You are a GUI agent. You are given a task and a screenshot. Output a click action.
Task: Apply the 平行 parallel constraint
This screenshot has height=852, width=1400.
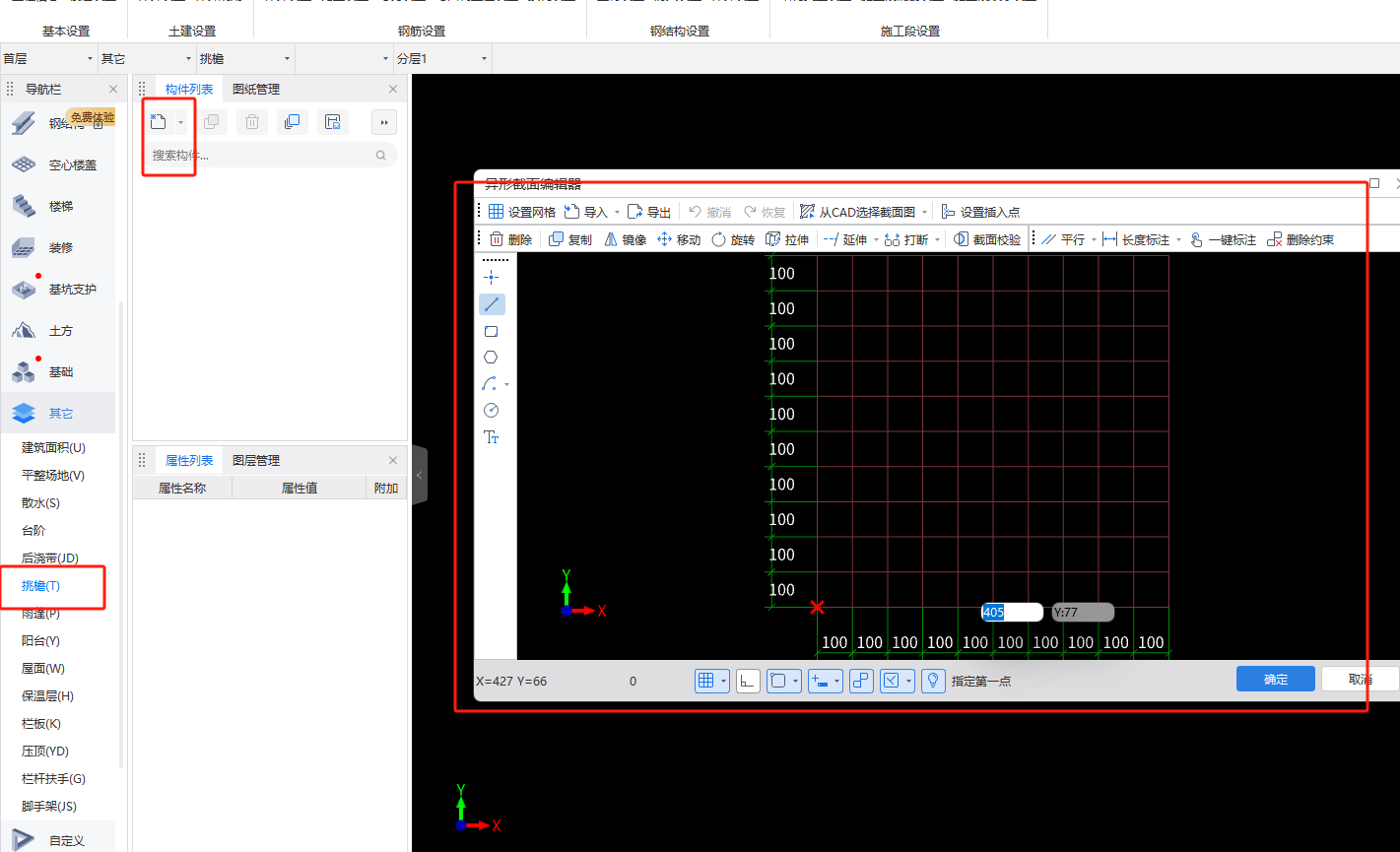coord(1063,239)
